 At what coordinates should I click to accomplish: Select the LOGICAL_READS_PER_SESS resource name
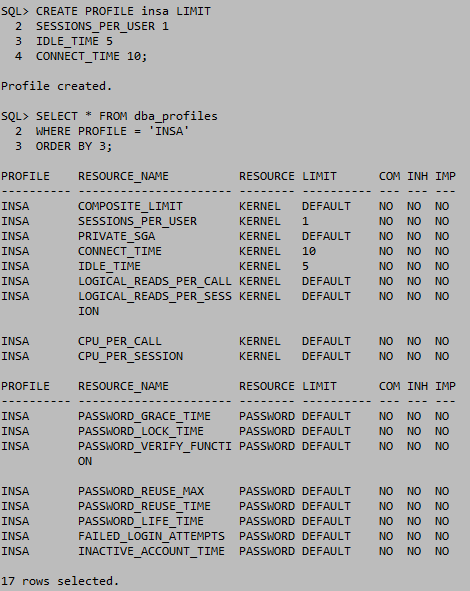pyautogui.click(x=155, y=297)
